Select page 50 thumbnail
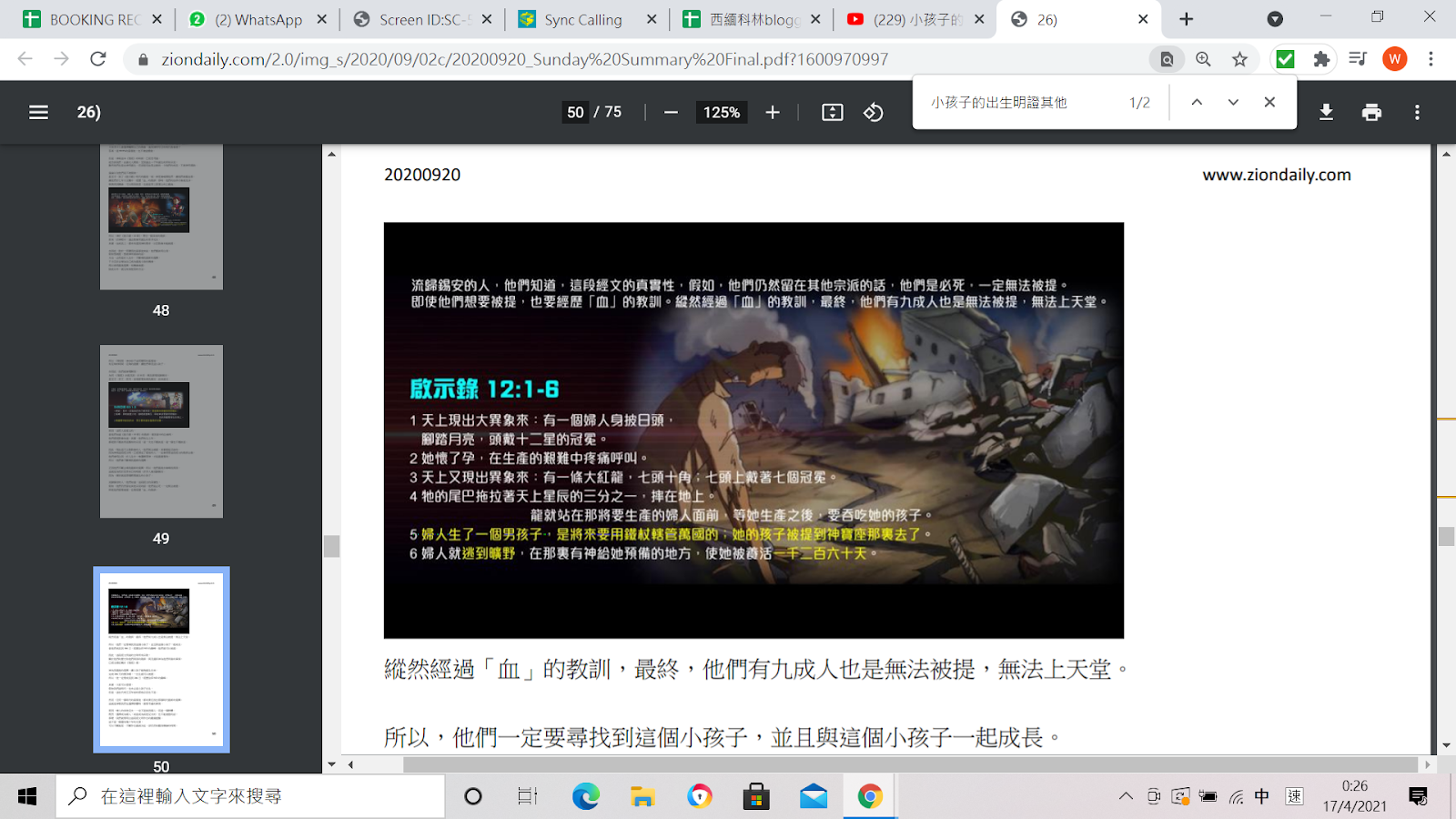 pos(161,660)
